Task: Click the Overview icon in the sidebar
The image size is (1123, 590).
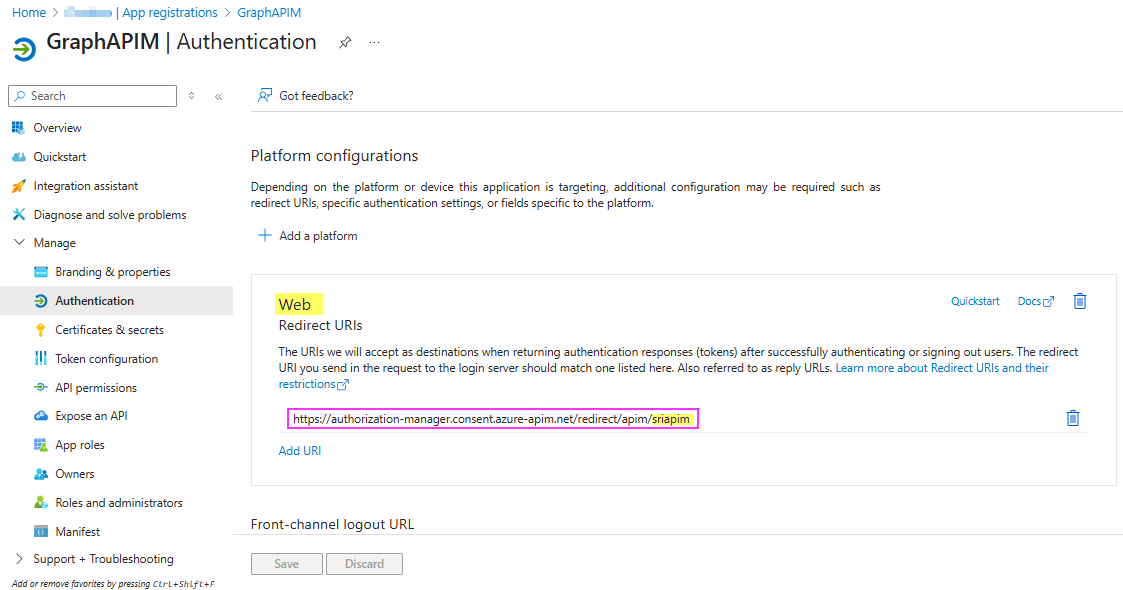Action: pos(19,127)
